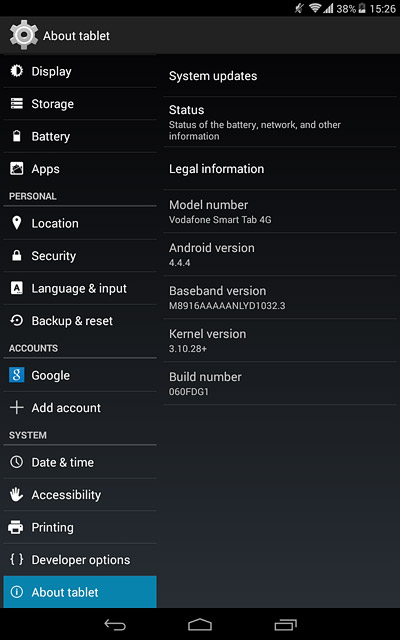Image resolution: width=400 pixels, height=640 pixels.
Task: Tap the Android home navigation button
Action: click(200, 624)
